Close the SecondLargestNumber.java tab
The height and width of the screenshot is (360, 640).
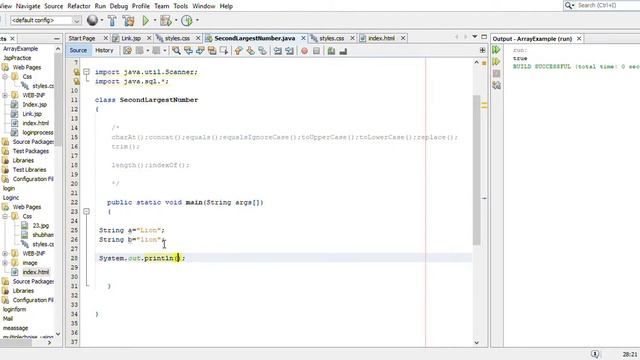click(x=303, y=38)
